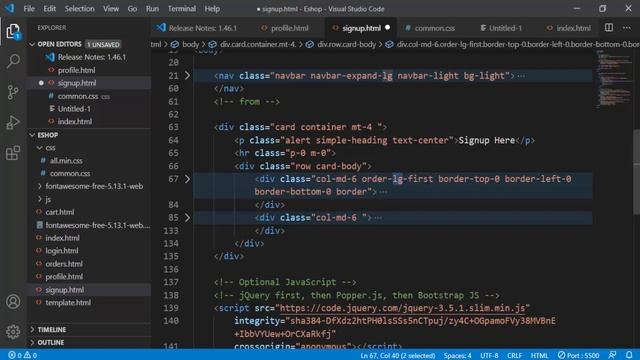Open the Selection menu
This screenshot has height=360, width=640.
coord(79,9)
